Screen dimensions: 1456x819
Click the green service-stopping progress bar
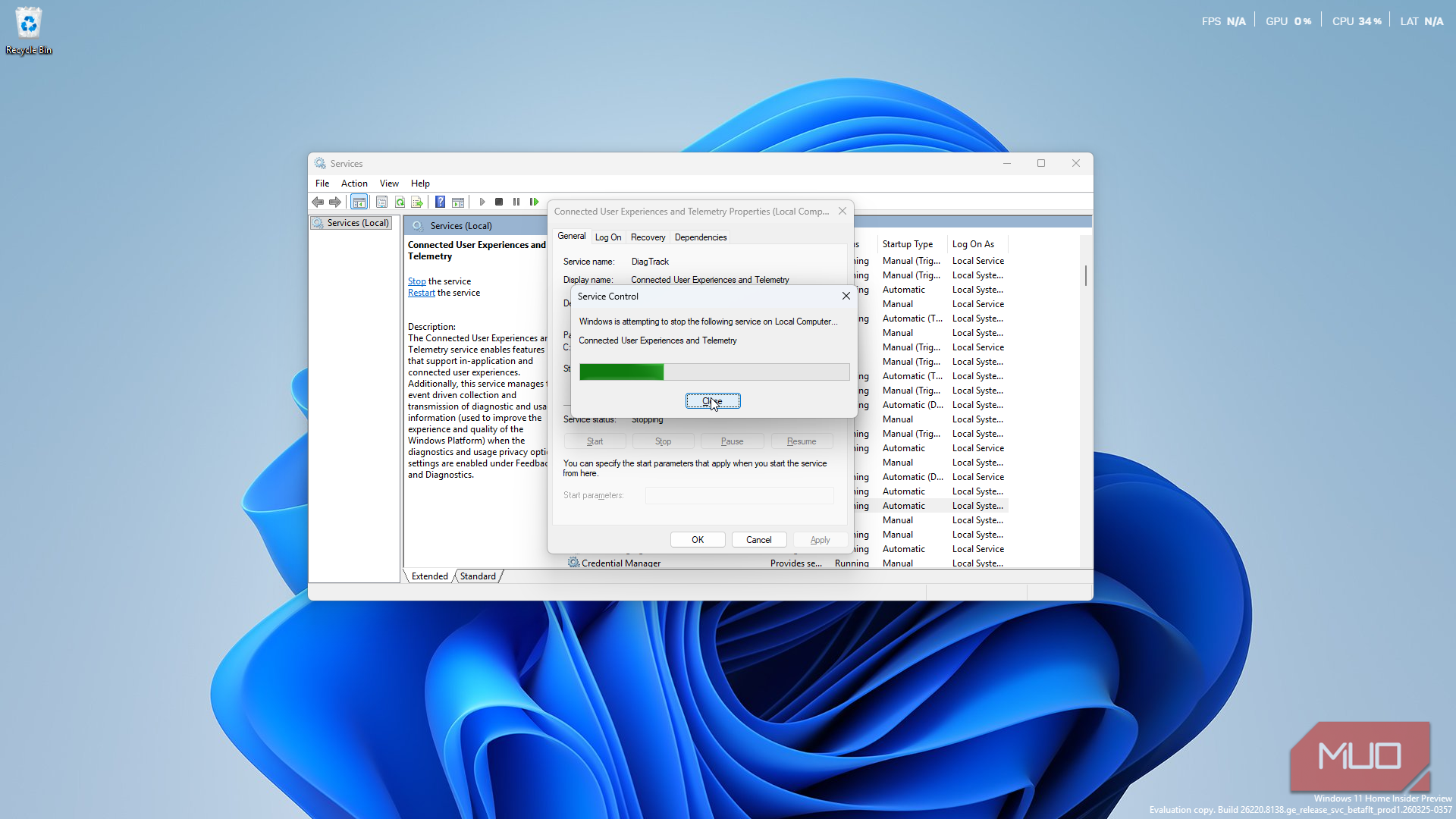point(714,372)
